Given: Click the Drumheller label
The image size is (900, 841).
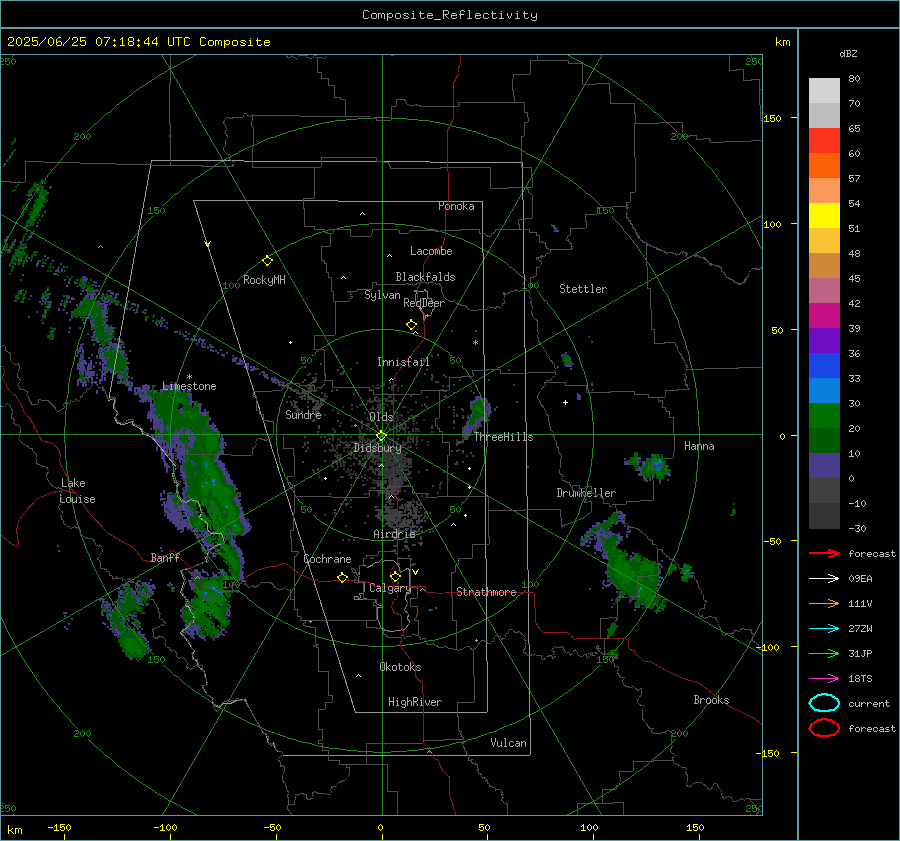Looking at the screenshot, I should tap(586, 493).
